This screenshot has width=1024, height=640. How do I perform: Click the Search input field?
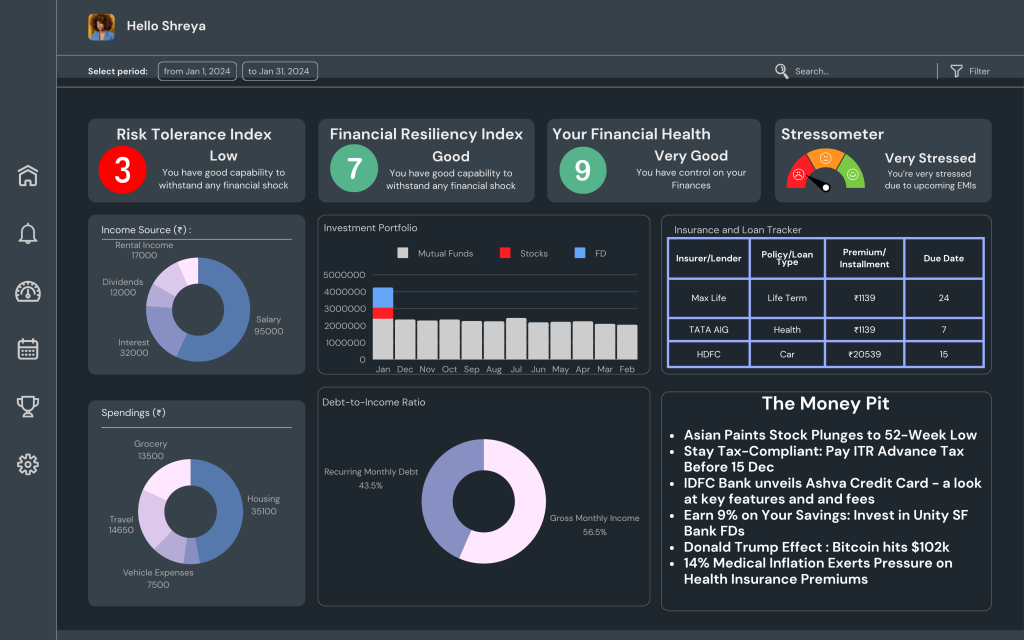pos(850,71)
